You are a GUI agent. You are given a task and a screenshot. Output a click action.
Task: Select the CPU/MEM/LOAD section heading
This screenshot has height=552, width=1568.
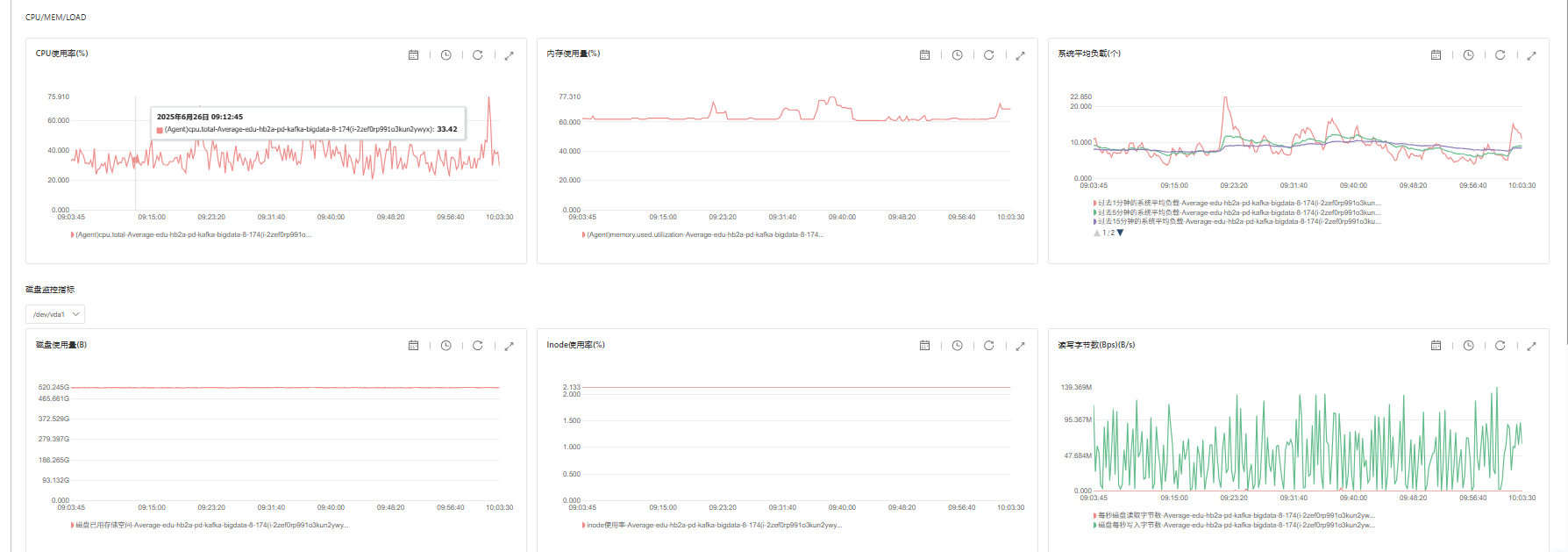click(56, 18)
